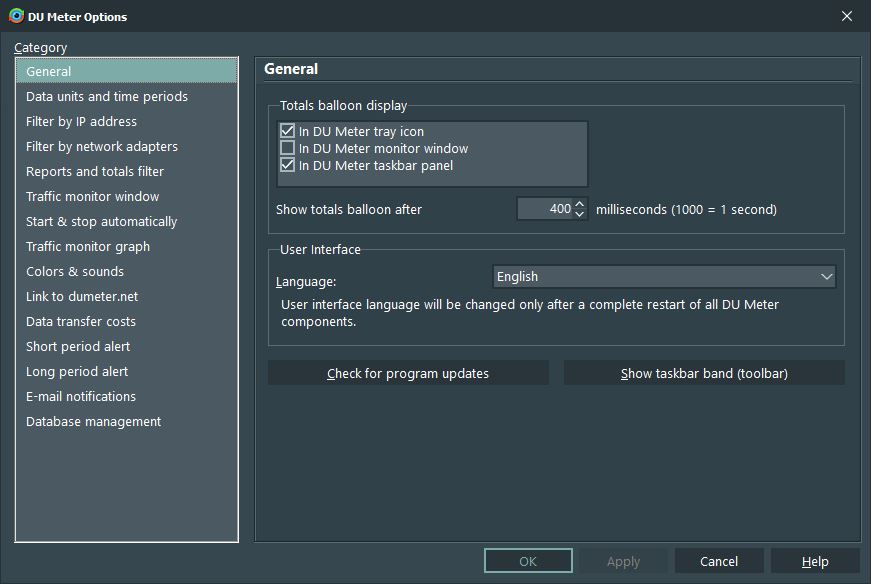Close the DU Meter Options dialog
This screenshot has height=584, width=871.
coord(846,16)
